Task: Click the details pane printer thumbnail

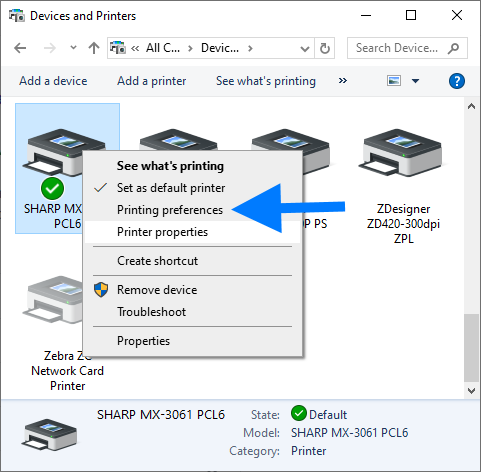Action: 49,435
